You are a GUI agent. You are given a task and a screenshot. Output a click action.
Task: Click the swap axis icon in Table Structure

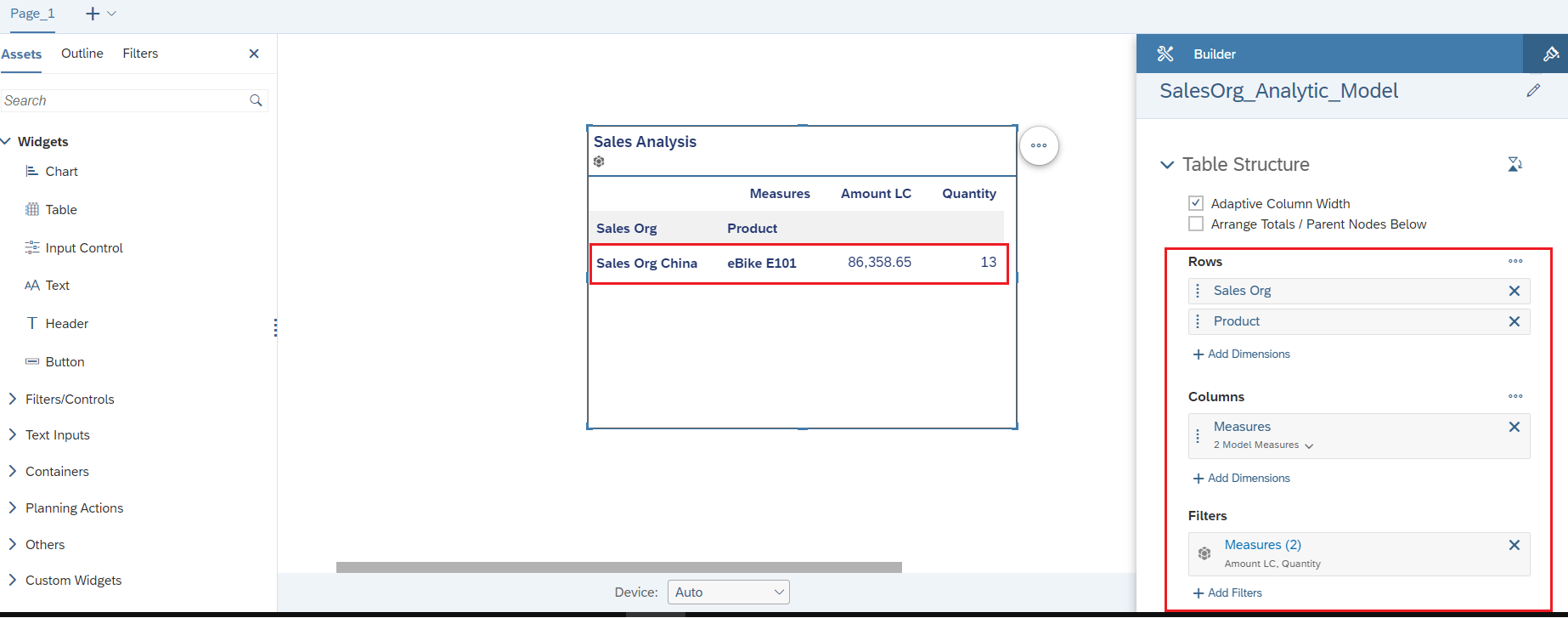click(x=1514, y=164)
